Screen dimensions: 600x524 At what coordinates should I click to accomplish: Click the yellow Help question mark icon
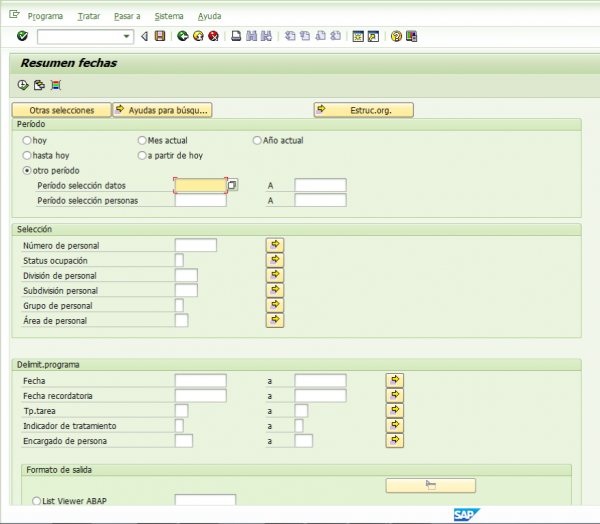pos(396,37)
